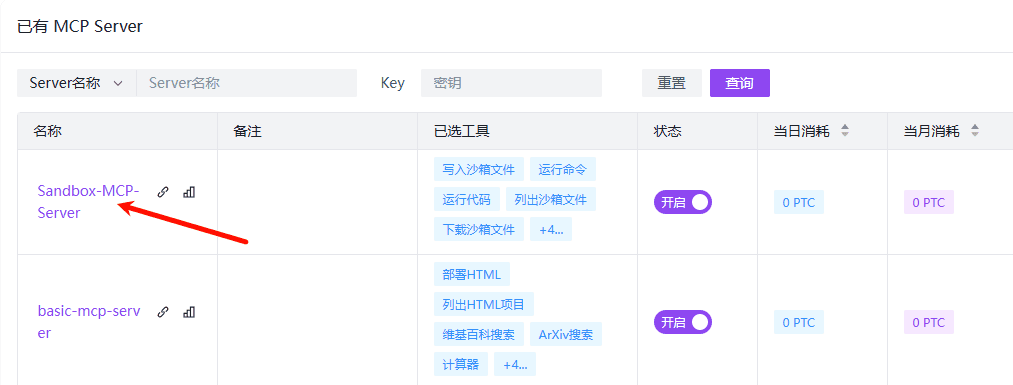Open statistics chart icon for Sandbox-MCP-Server
The image size is (1013, 385).
(189, 192)
